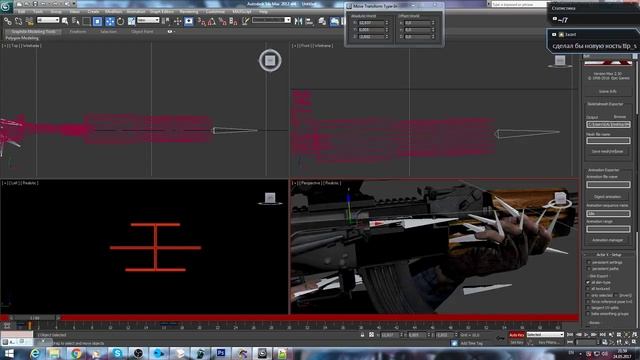This screenshot has width=640, height=360.
Task: Click the Mirror tool
Action: [x=298, y=21]
